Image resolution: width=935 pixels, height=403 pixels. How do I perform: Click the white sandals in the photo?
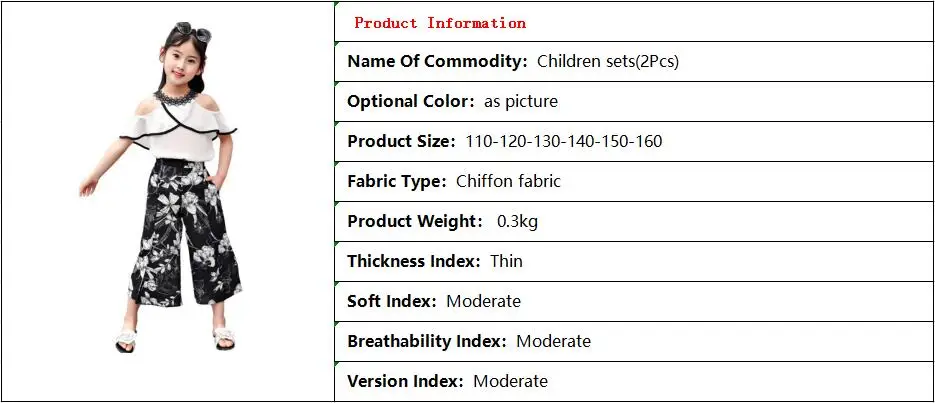coord(175,339)
